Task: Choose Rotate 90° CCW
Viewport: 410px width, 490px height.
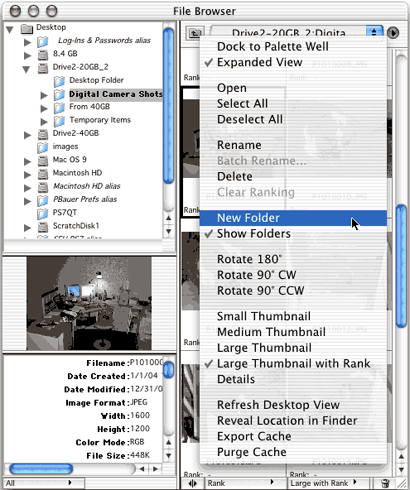Action: [x=293, y=290]
